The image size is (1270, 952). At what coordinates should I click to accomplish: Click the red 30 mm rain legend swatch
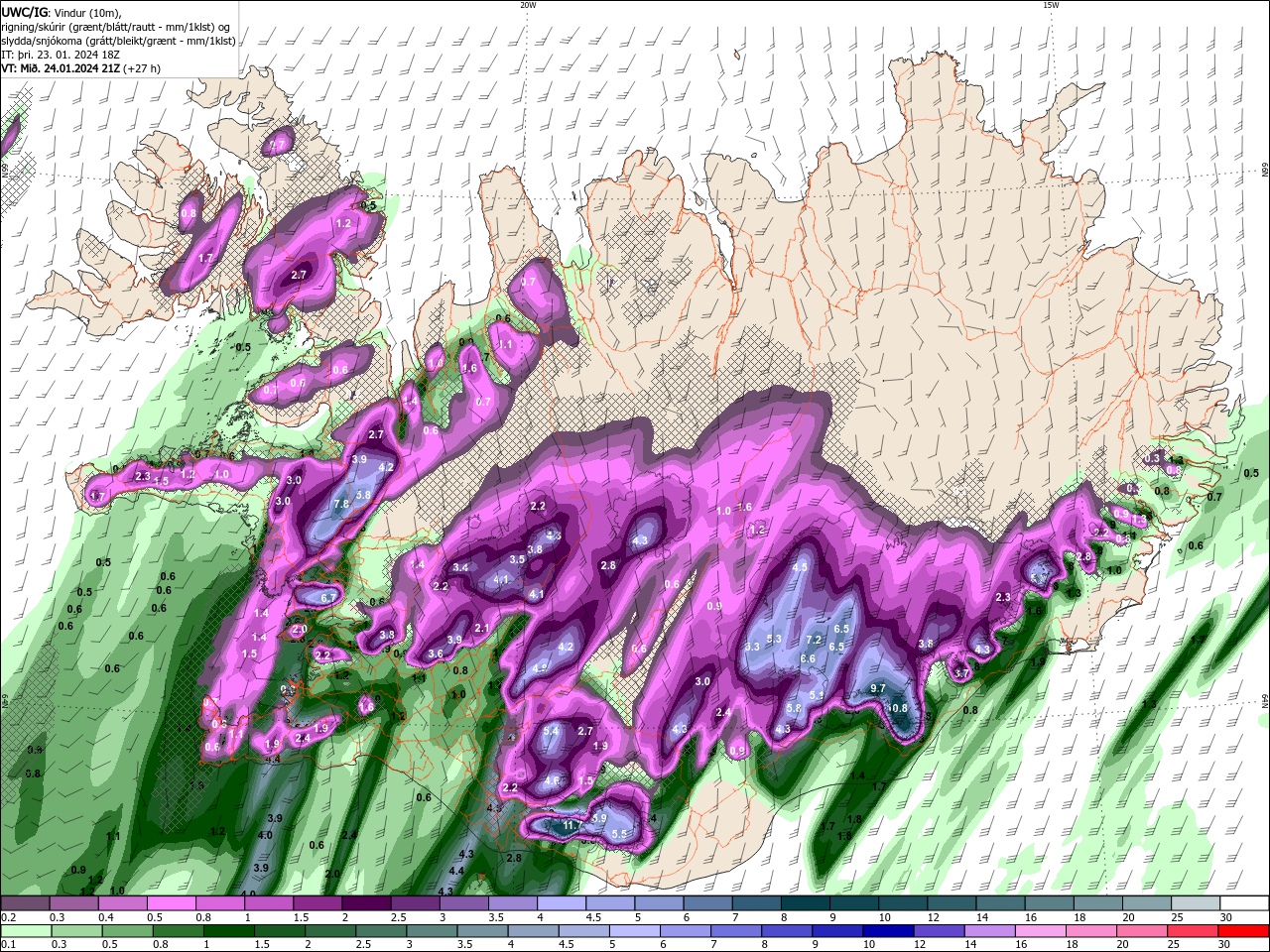[1244, 931]
